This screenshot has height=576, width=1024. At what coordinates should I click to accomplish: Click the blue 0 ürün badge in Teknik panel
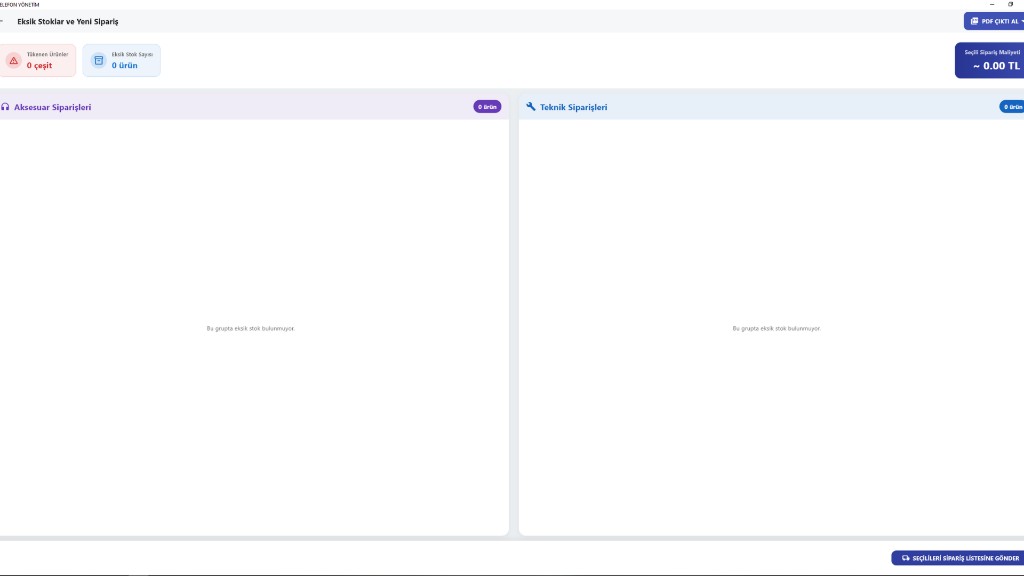pos(1012,106)
